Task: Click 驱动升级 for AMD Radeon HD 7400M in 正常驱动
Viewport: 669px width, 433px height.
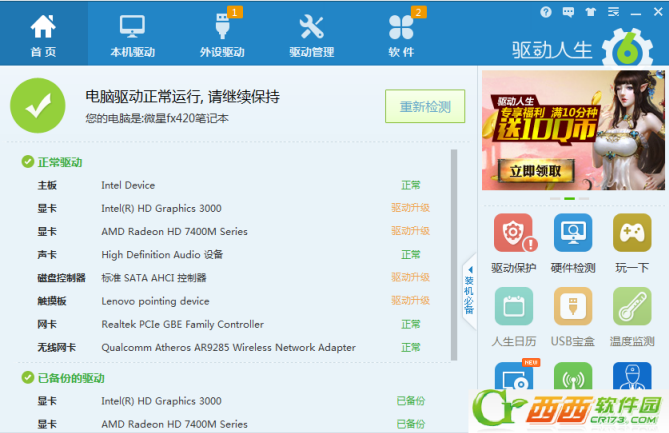Action: click(410, 231)
